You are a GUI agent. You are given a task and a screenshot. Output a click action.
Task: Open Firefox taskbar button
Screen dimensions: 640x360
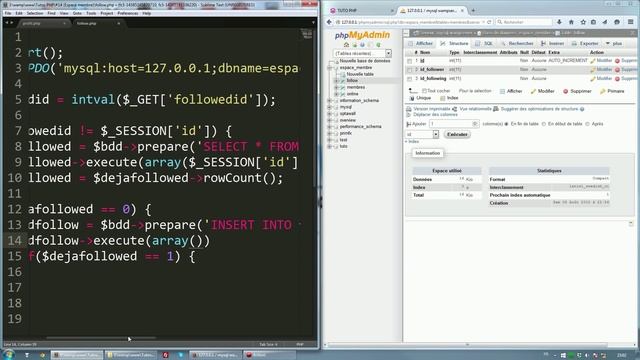[216, 355]
